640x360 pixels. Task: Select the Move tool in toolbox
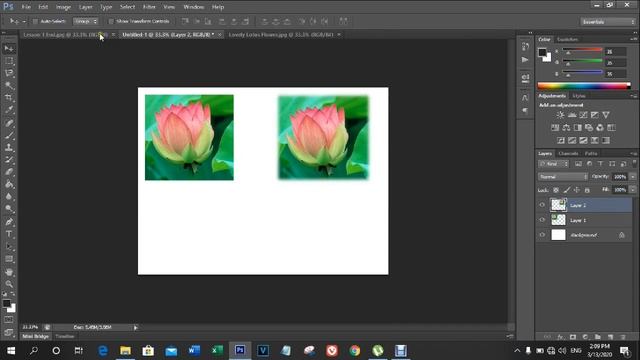9,49
